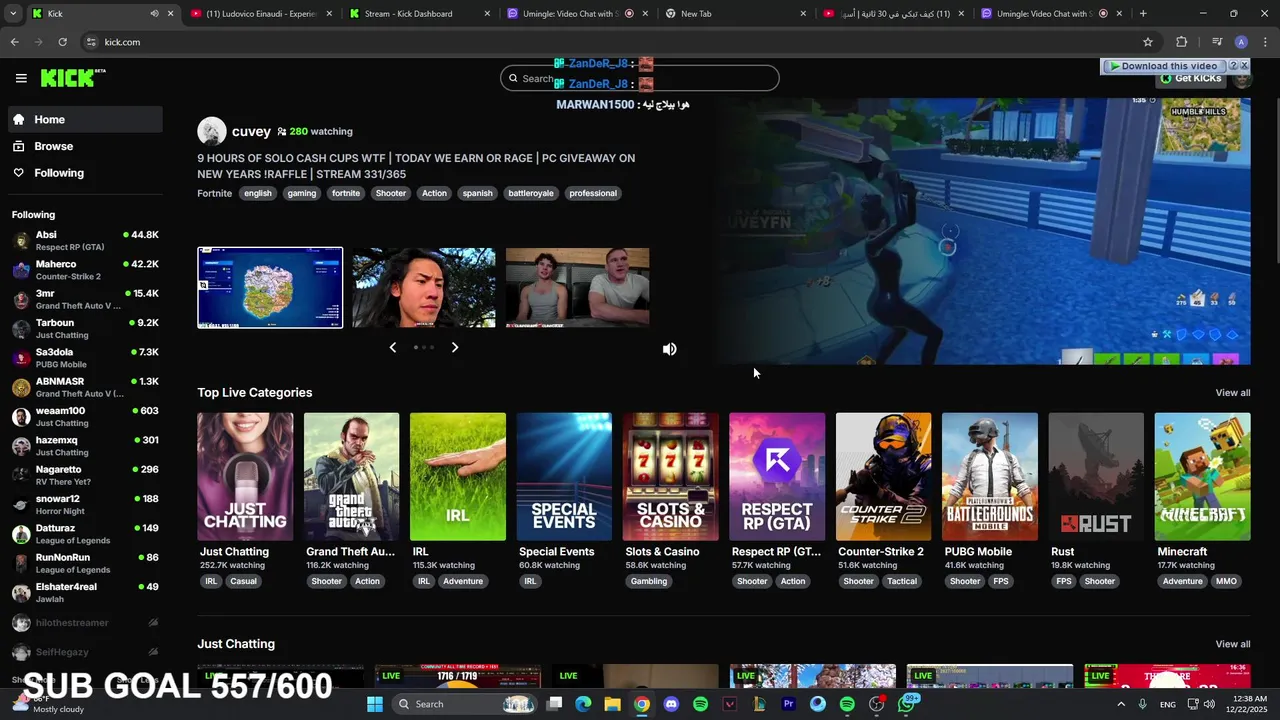Show previous featured stream with left arrow
Image resolution: width=1280 pixels, height=720 pixels.
(392, 347)
